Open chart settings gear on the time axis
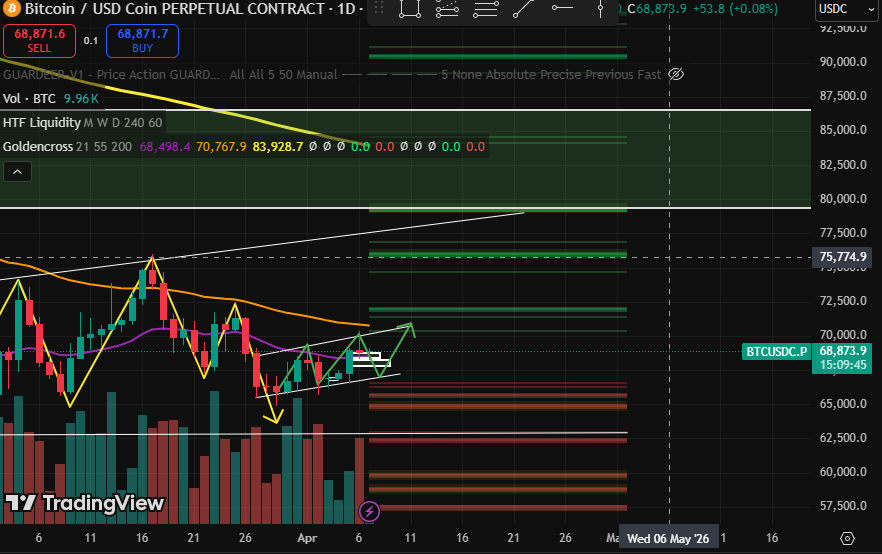This screenshot has width=882, height=554. click(x=847, y=538)
